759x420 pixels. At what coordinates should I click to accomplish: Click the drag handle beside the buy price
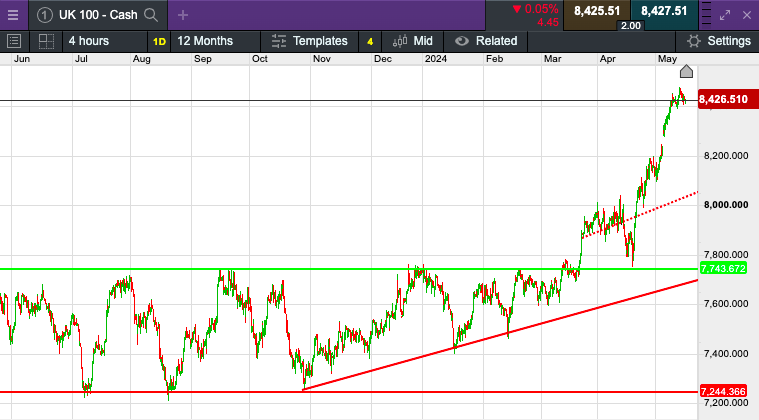coord(706,14)
